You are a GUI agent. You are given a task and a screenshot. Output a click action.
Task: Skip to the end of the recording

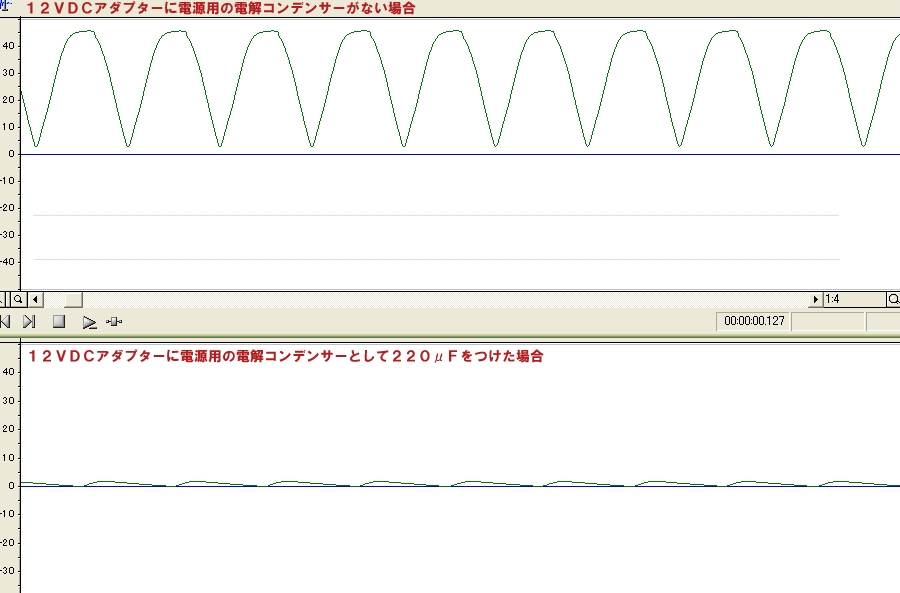coord(29,322)
